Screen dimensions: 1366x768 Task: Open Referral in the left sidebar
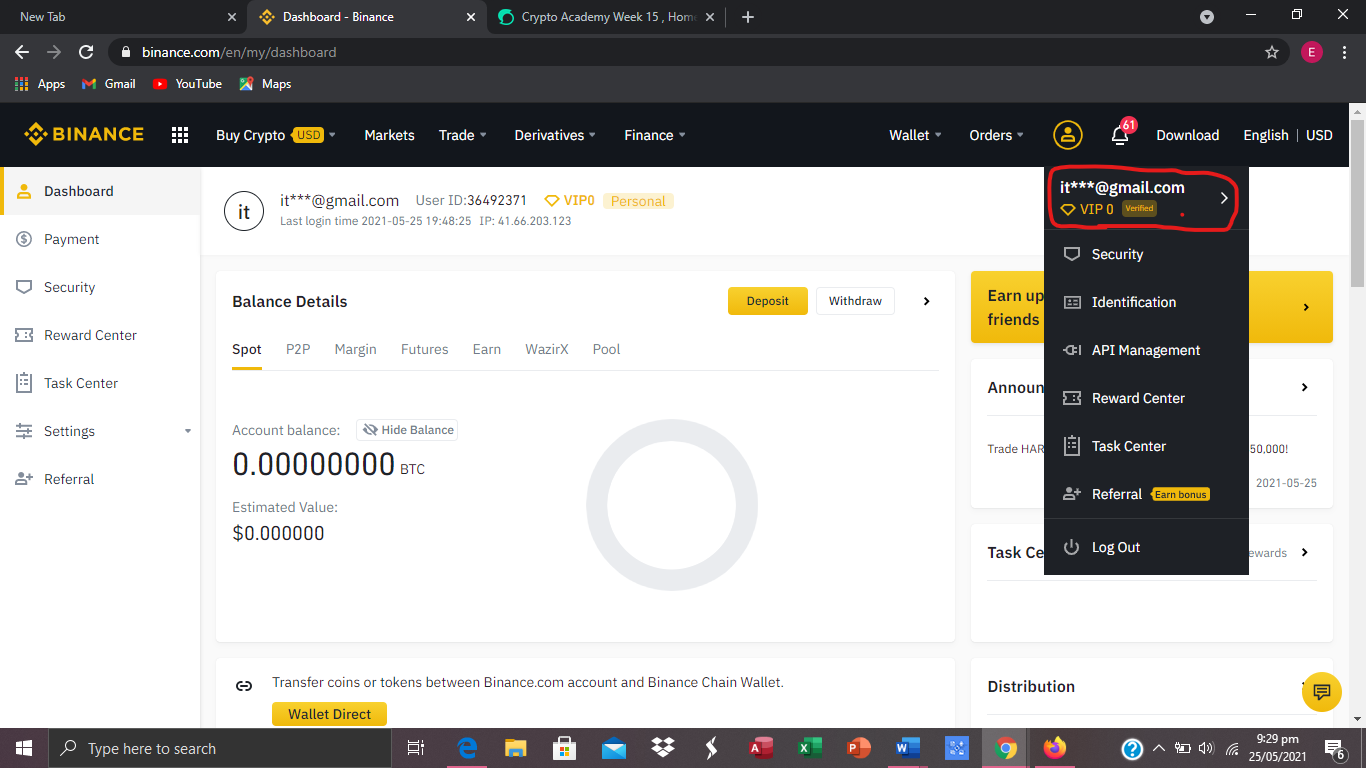click(100, 479)
